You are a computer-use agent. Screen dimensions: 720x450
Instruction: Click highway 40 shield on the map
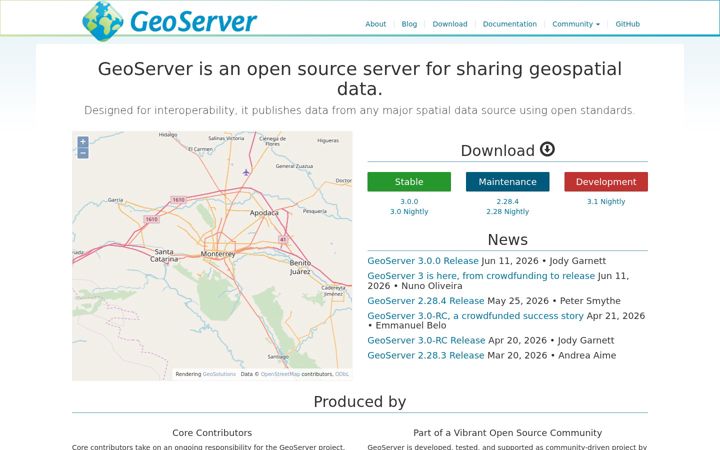283,239
